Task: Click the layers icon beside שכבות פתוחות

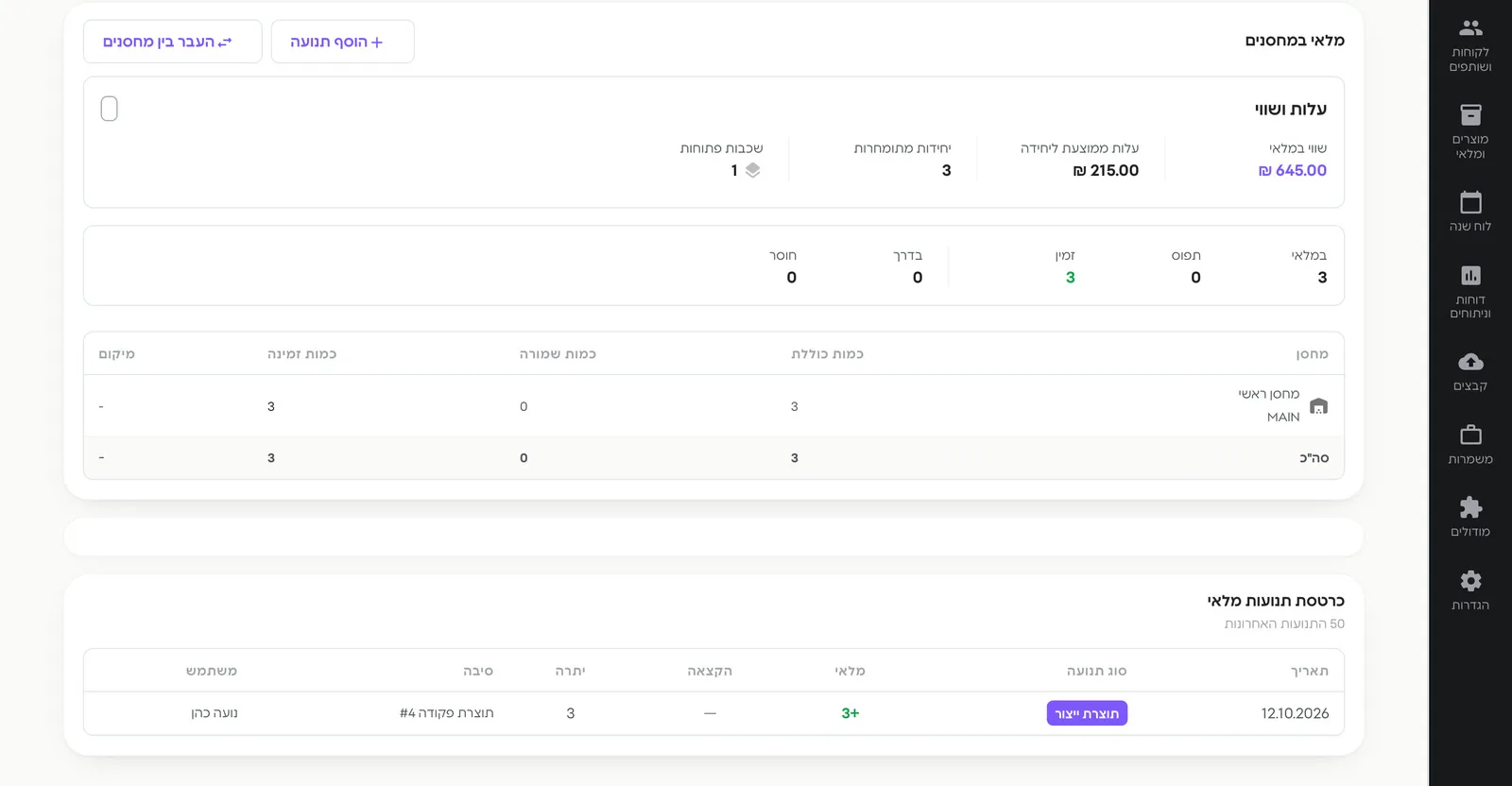Action: click(x=752, y=170)
